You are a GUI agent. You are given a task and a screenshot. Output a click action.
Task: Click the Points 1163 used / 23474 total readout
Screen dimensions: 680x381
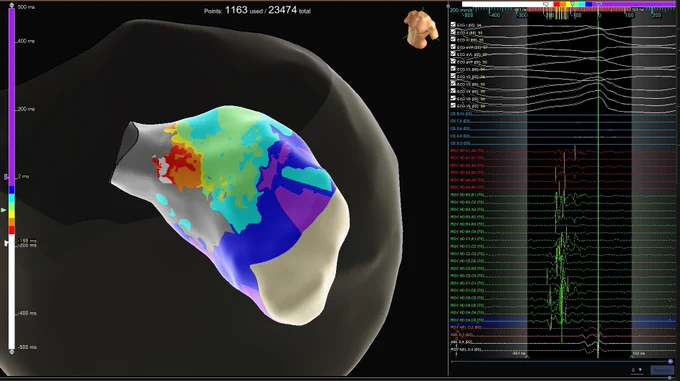[257, 10]
